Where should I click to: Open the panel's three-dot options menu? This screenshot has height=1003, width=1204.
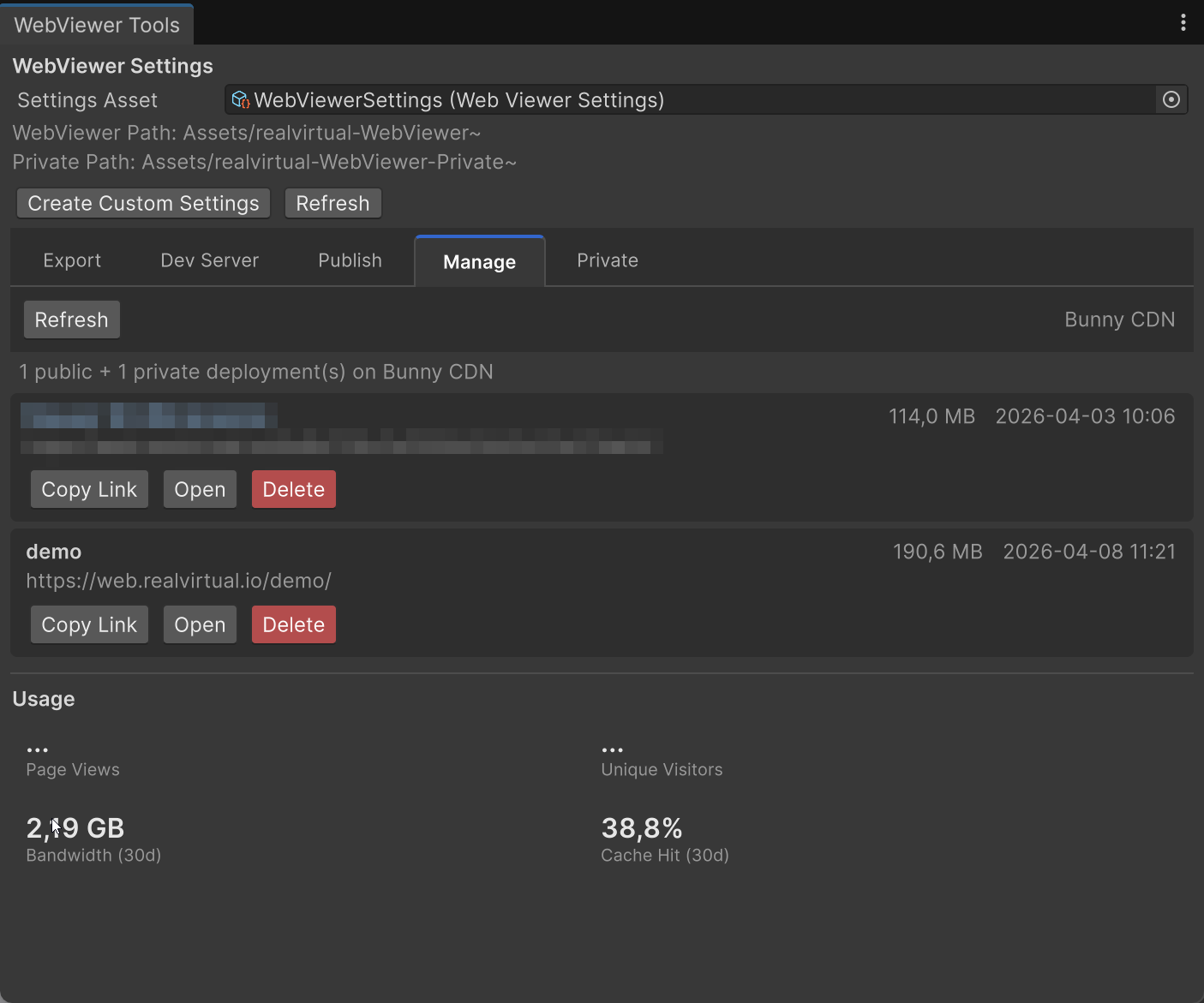coord(1183,23)
